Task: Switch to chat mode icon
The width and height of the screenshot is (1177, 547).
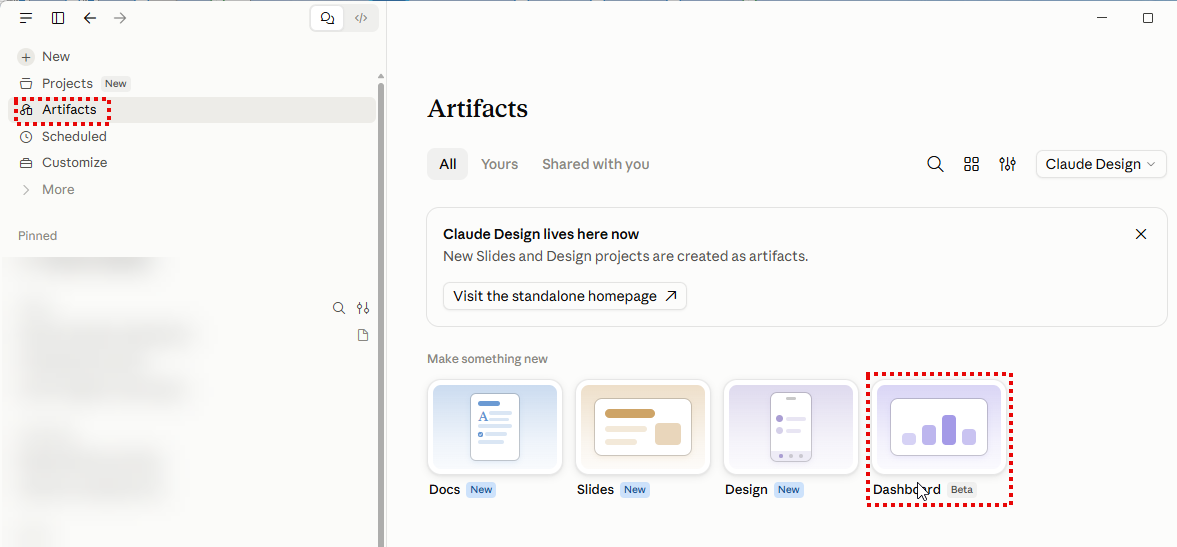Action: tap(327, 18)
